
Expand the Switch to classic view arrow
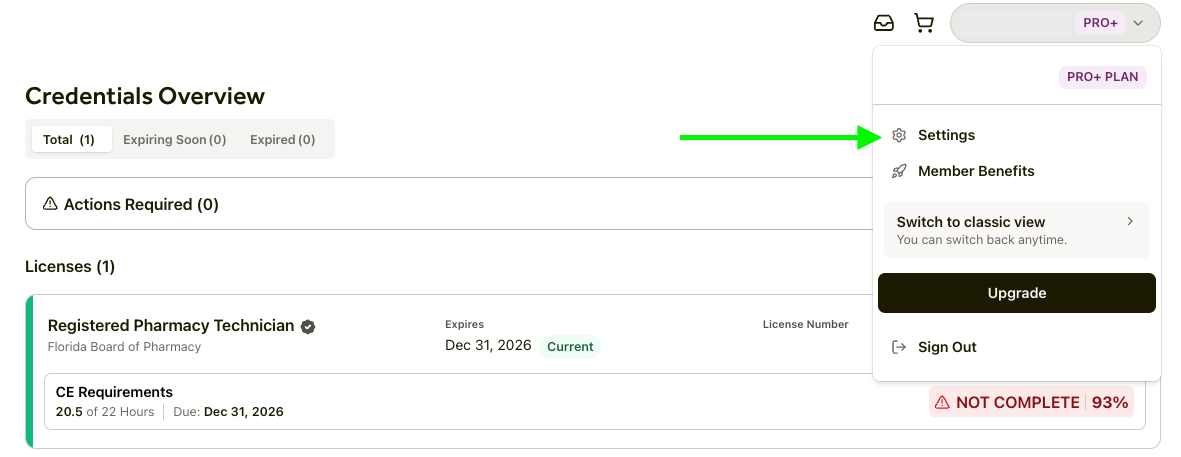click(1130, 221)
